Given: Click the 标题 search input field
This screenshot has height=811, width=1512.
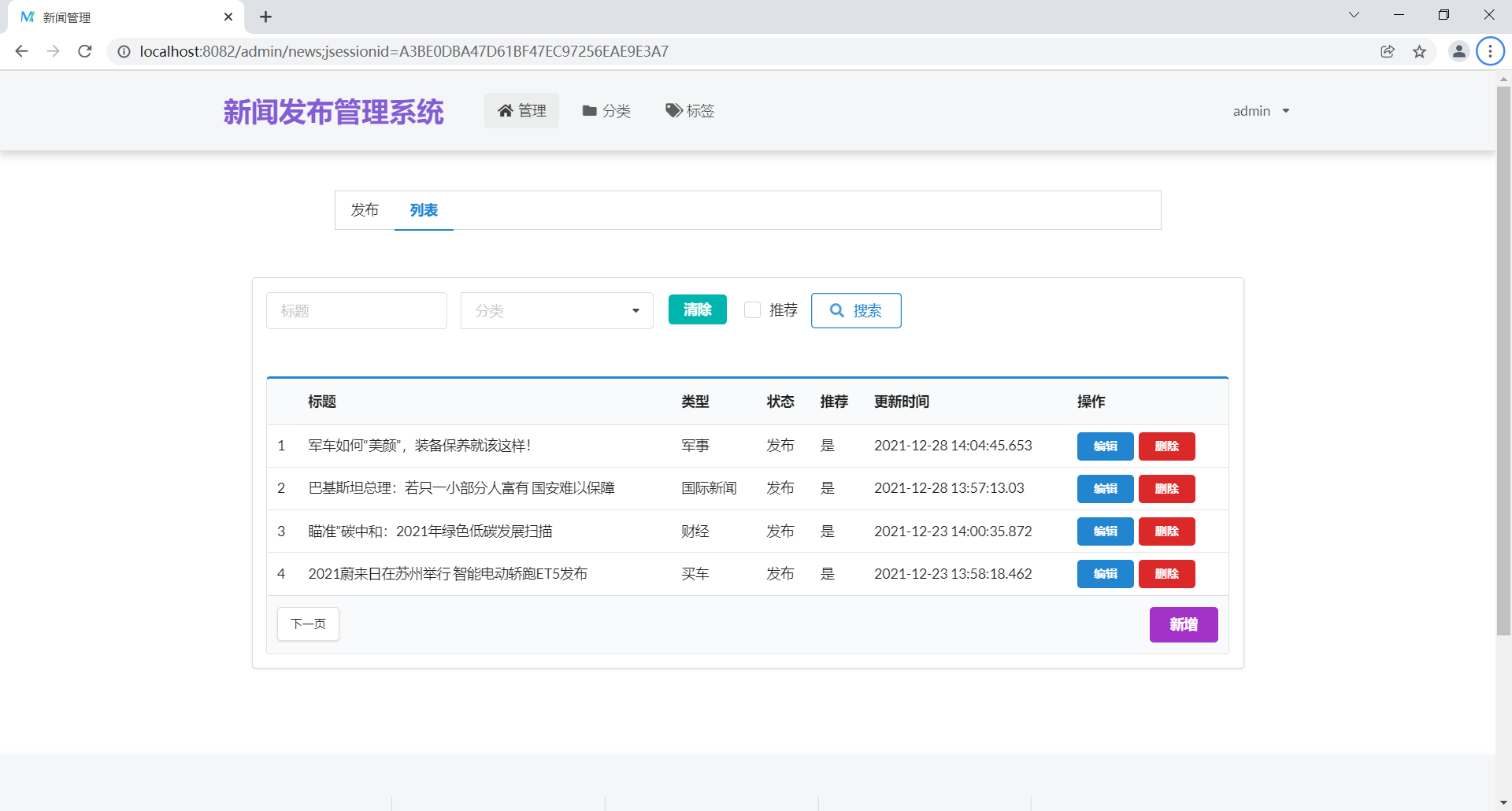Looking at the screenshot, I should pos(356,310).
